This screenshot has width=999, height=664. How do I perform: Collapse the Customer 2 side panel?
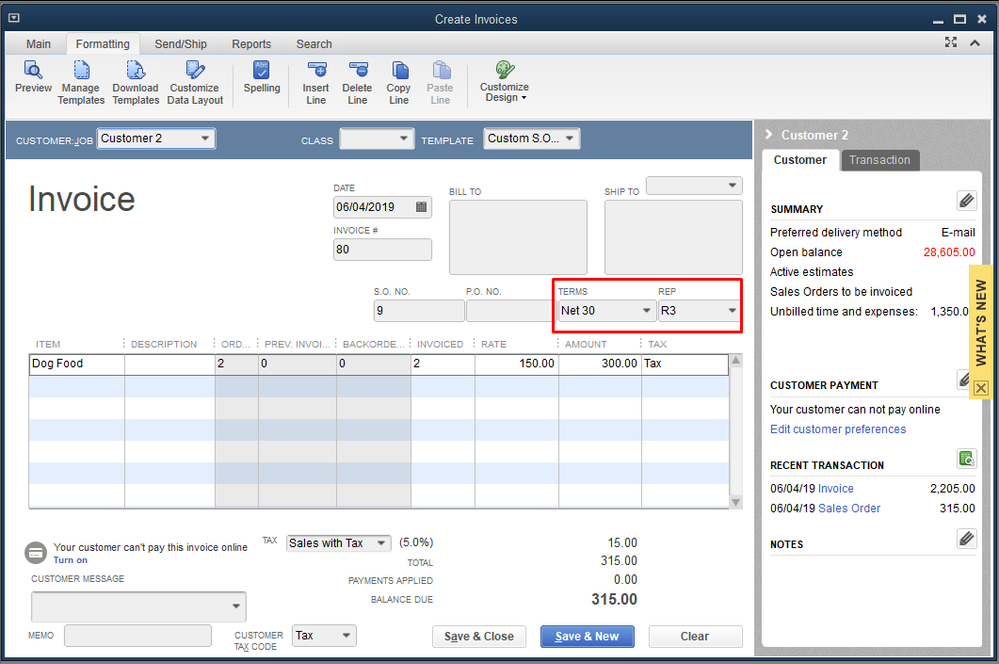click(x=769, y=134)
